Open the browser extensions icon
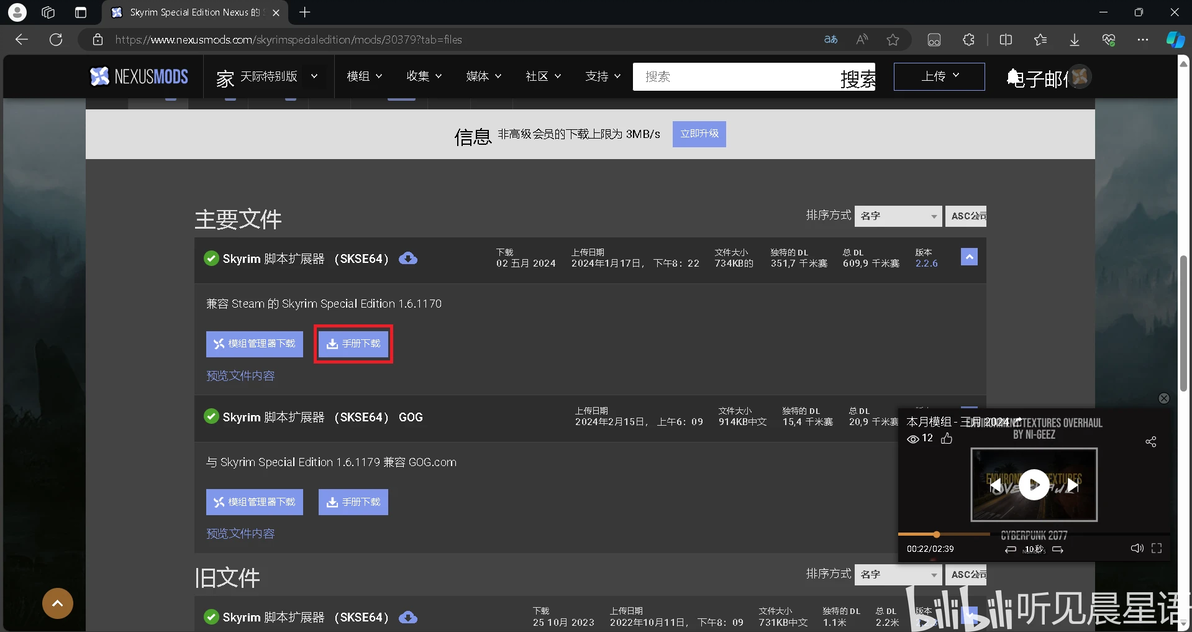This screenshot has height=632, width=1192. pyautogui.click(x=968, y=40)
